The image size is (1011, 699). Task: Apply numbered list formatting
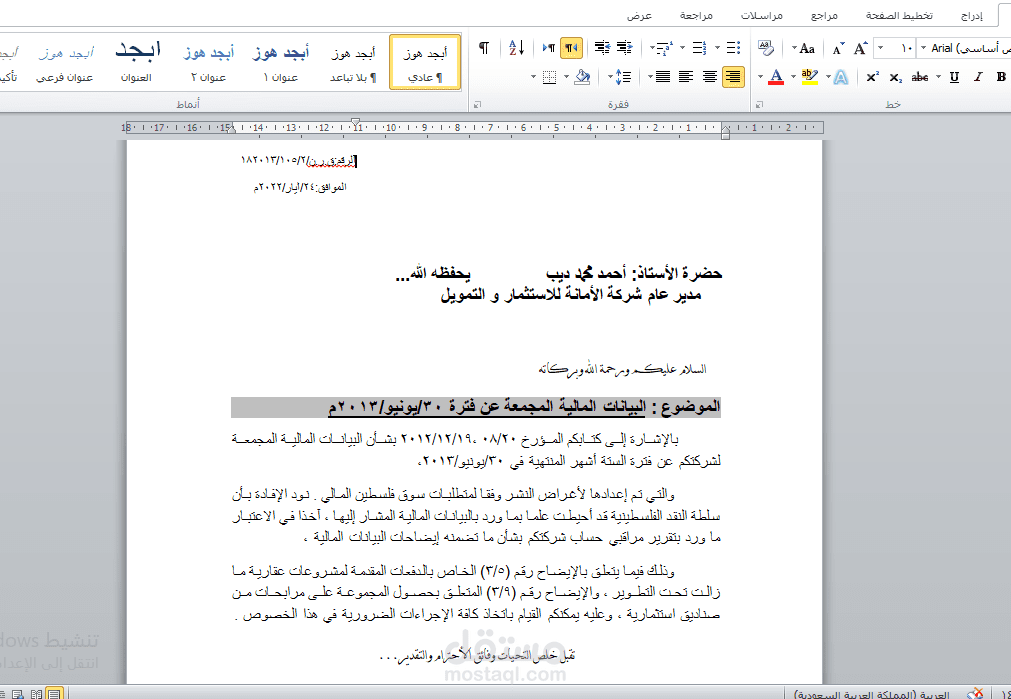[x=700, y=48]
